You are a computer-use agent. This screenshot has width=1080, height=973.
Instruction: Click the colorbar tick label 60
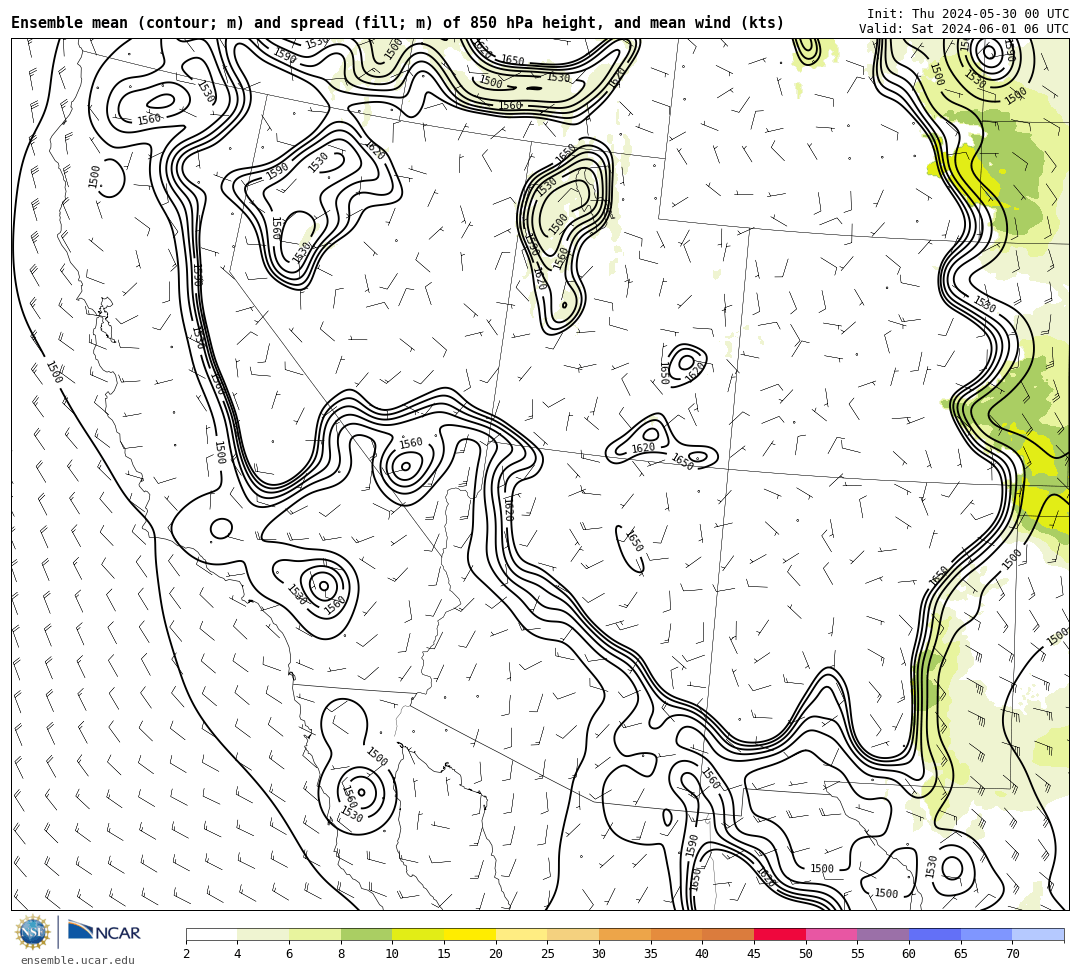[909, 954]
